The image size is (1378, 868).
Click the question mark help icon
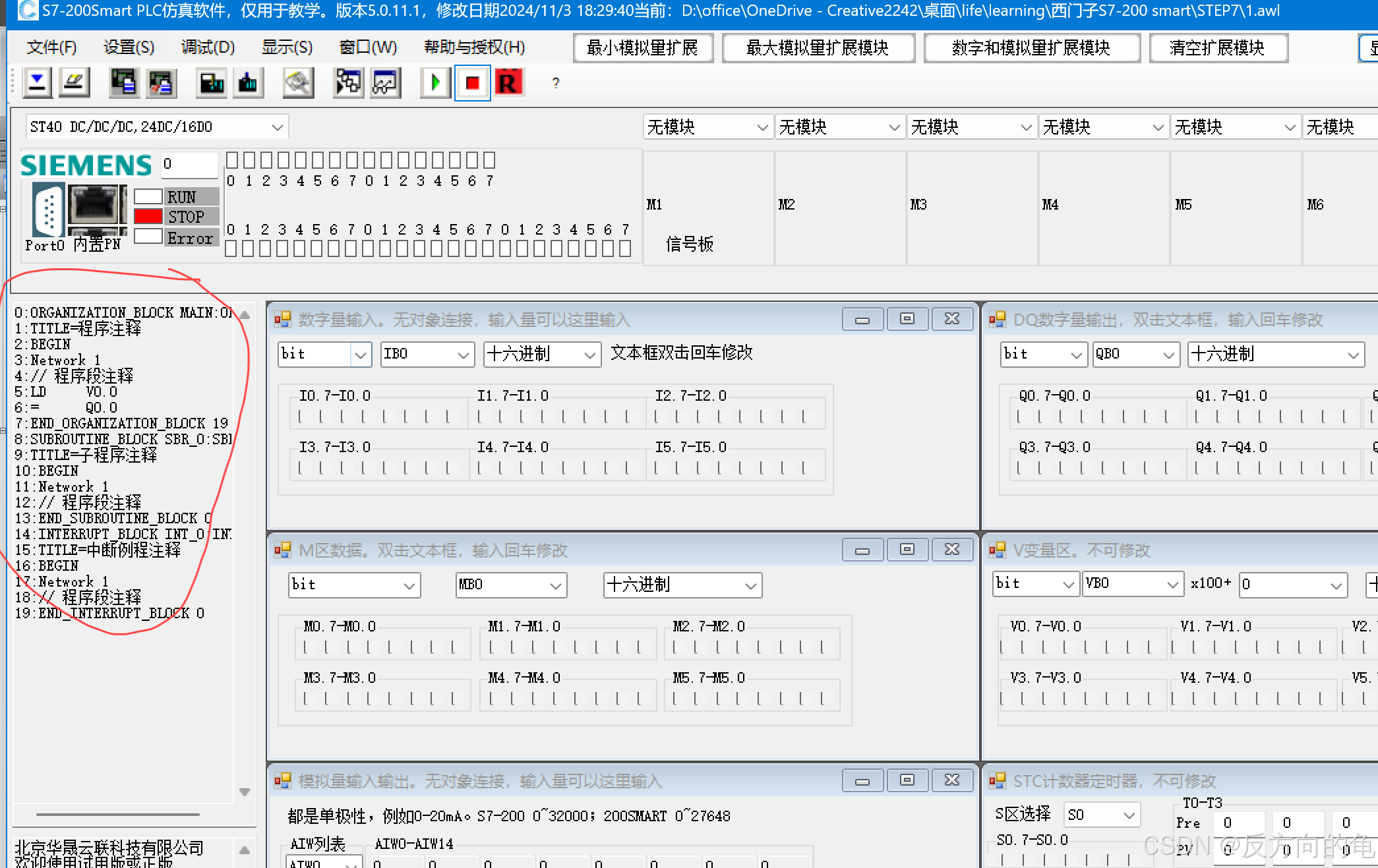556,83
